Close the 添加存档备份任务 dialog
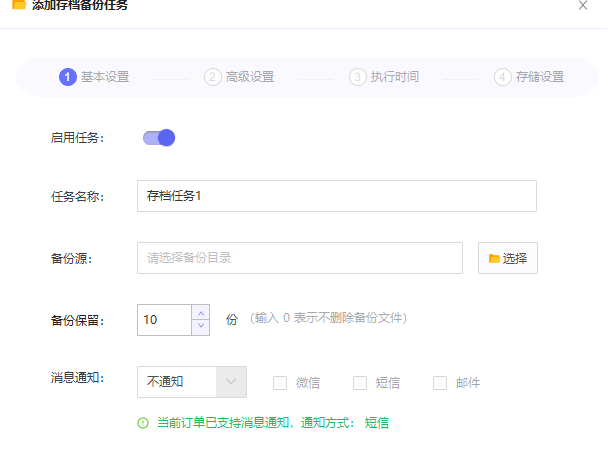The image size is (610, 456). [582, 5]
